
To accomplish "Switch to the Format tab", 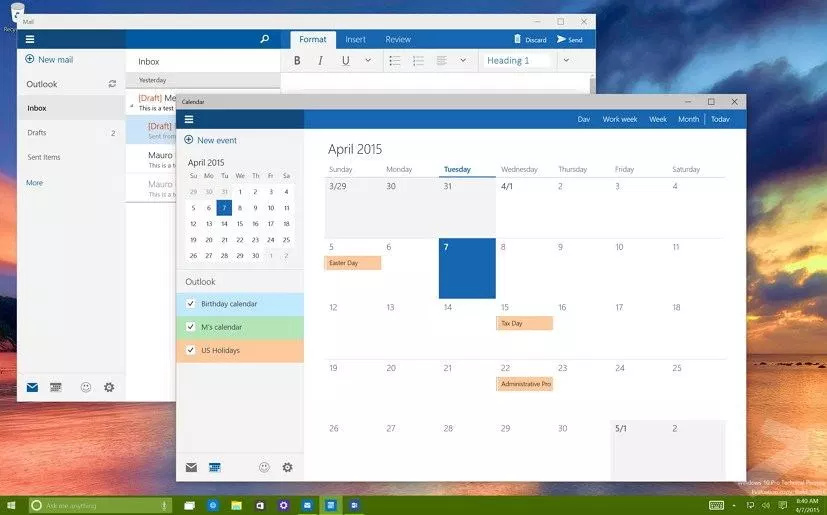I will click(x=313, y=40).
